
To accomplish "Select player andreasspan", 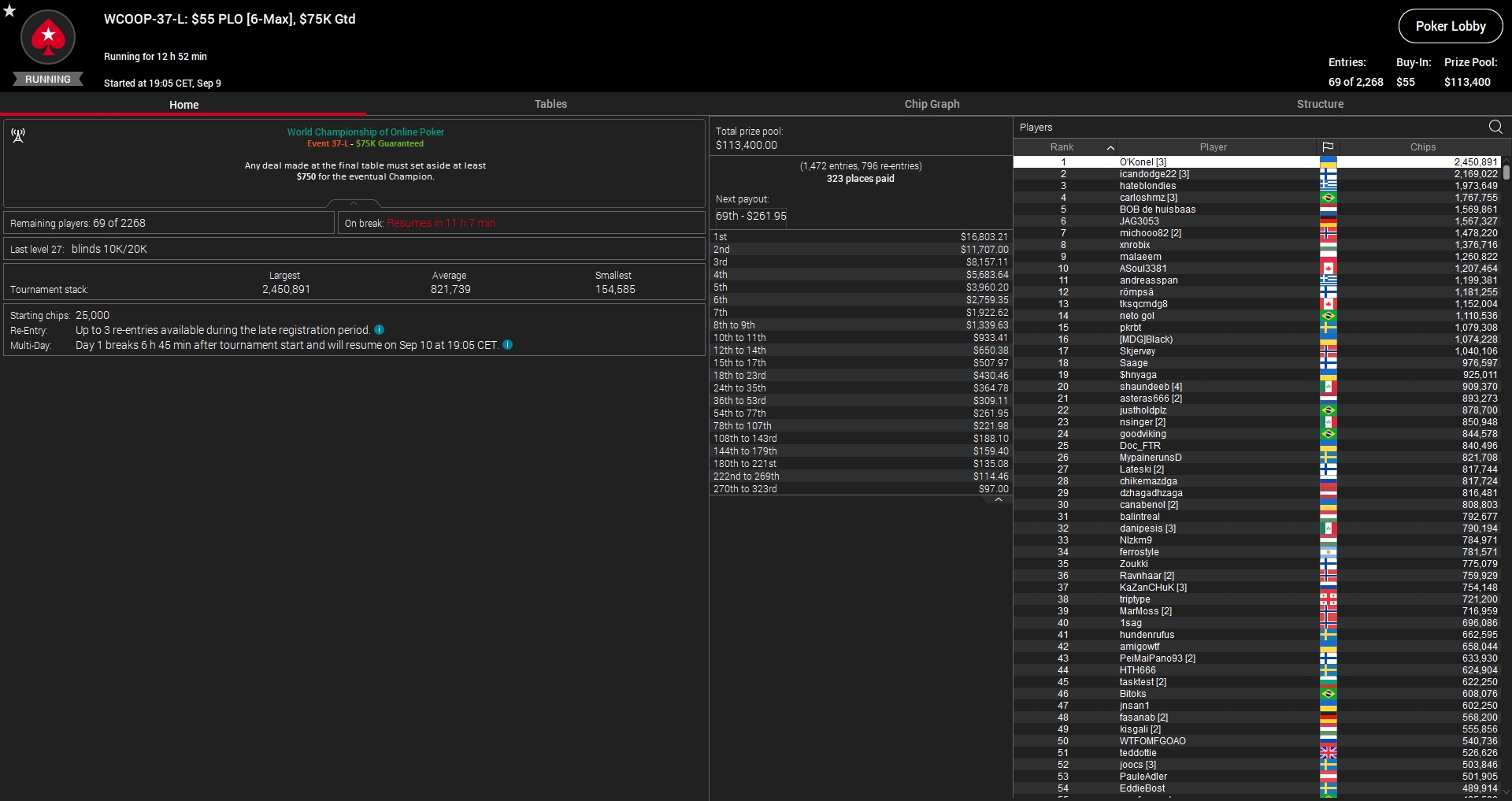I will 1258,280.
